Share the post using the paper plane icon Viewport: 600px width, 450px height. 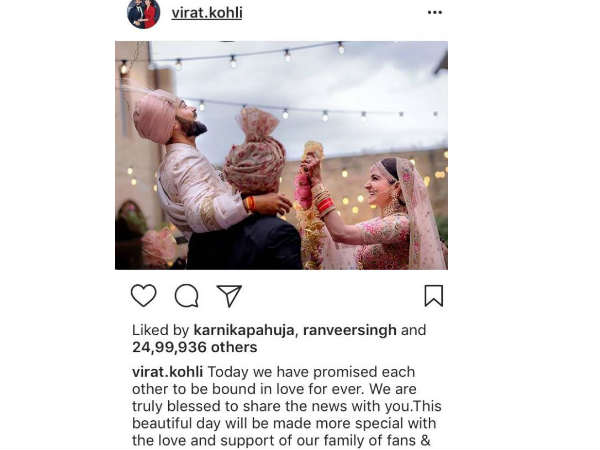pyautogui.click(x=229, y=295)
